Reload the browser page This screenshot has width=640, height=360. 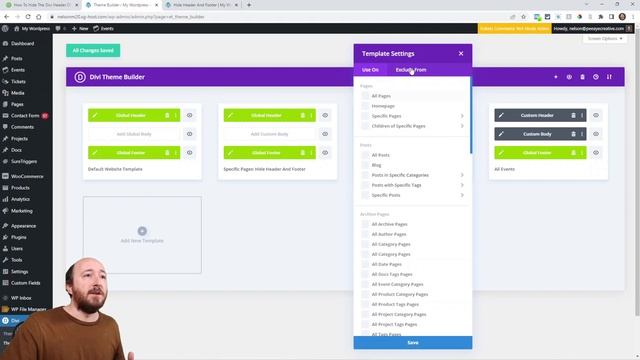[x=28, y=17]
